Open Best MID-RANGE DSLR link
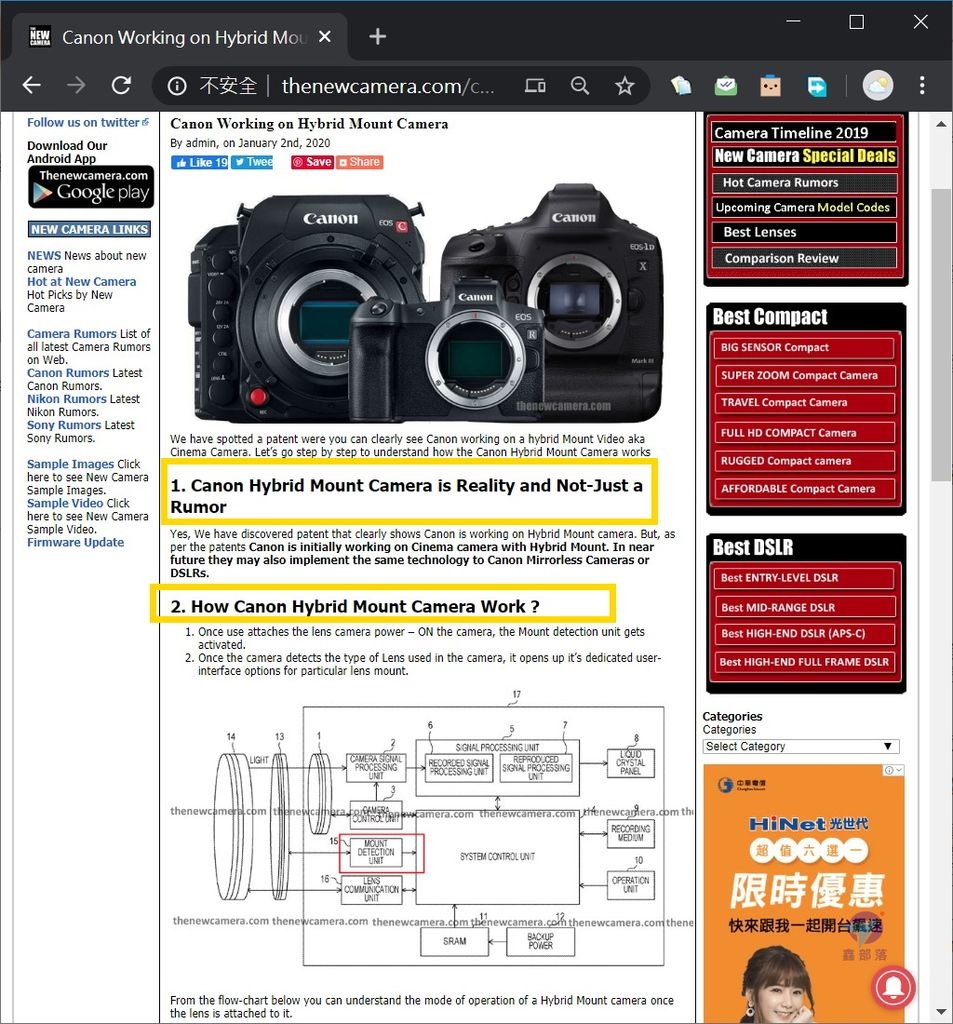This screenshot has width=953, height=1024. click(803, 607)
